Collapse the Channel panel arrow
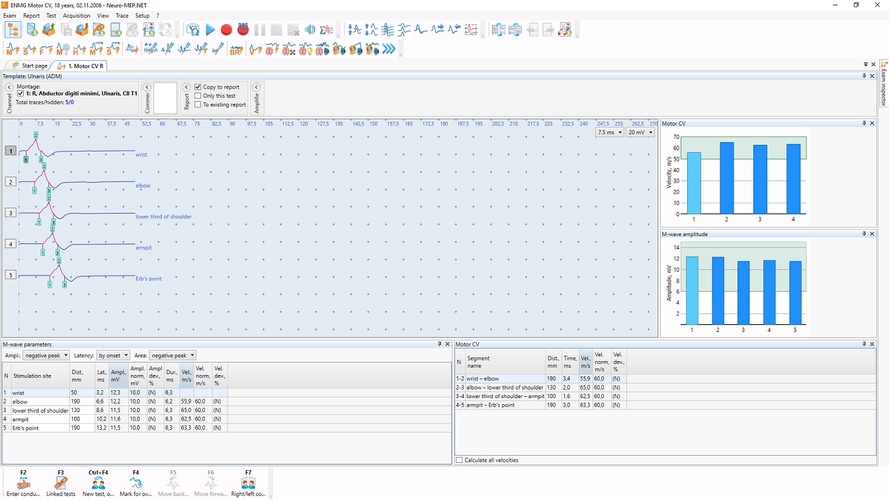This screenshot has width=889, height=500. 9,87
